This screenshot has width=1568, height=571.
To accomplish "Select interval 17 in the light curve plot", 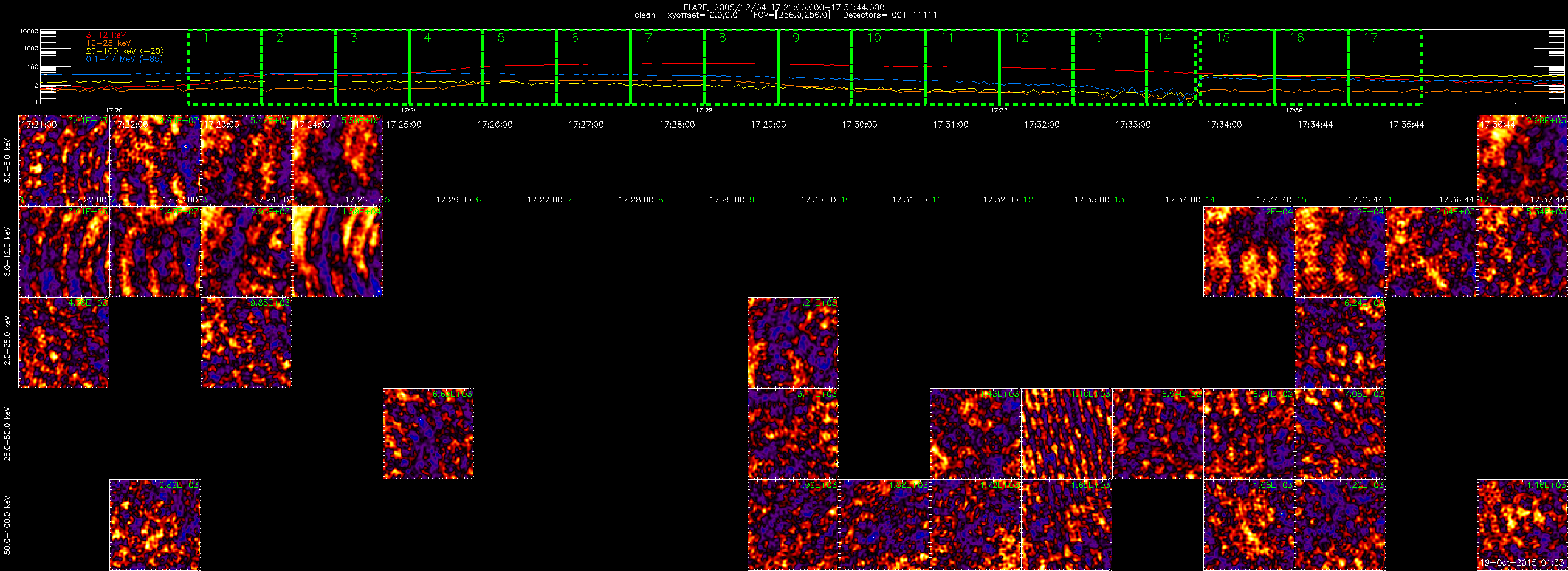I will 1385,67.
